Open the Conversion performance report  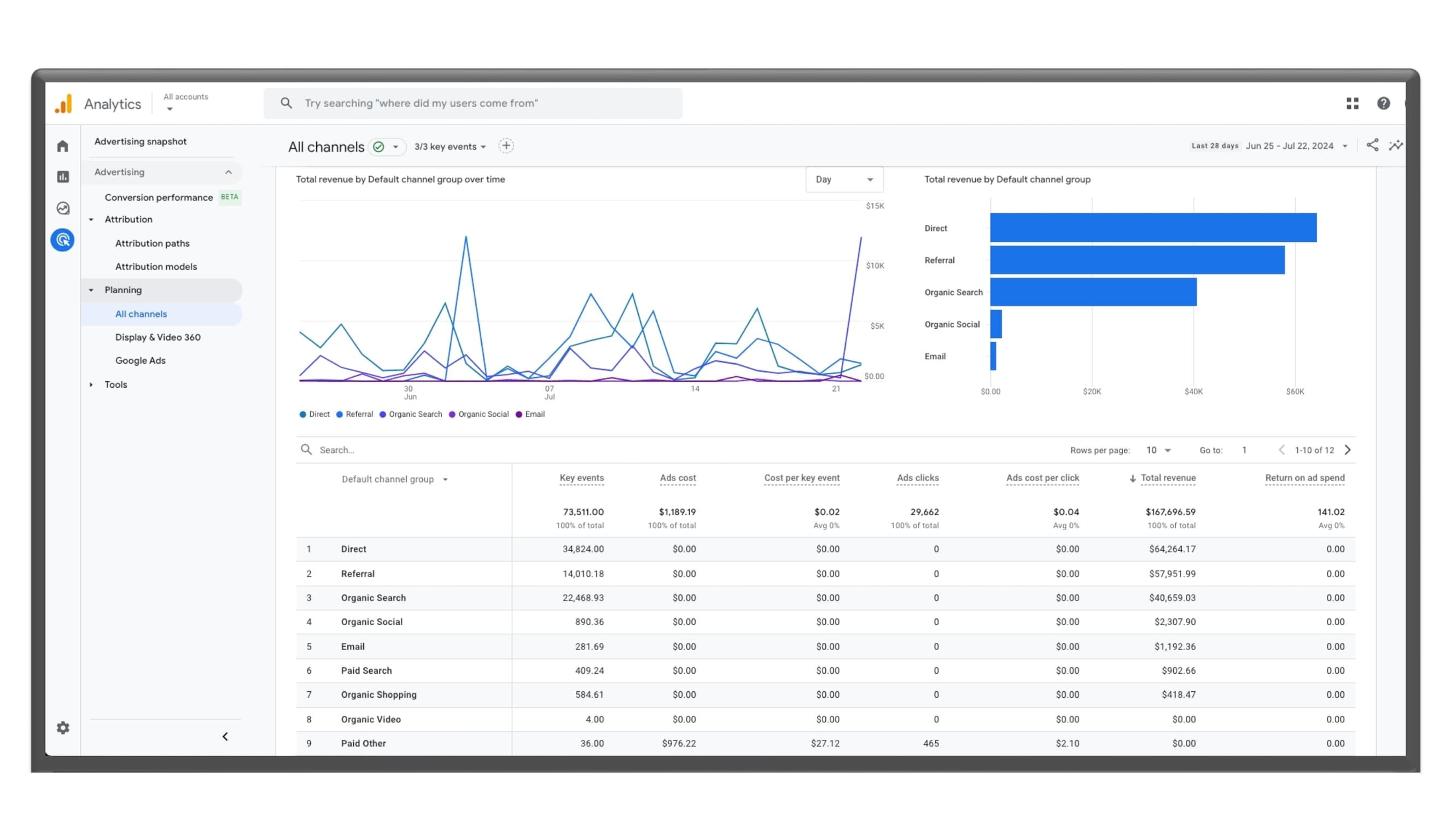click(x=159, y=197)
